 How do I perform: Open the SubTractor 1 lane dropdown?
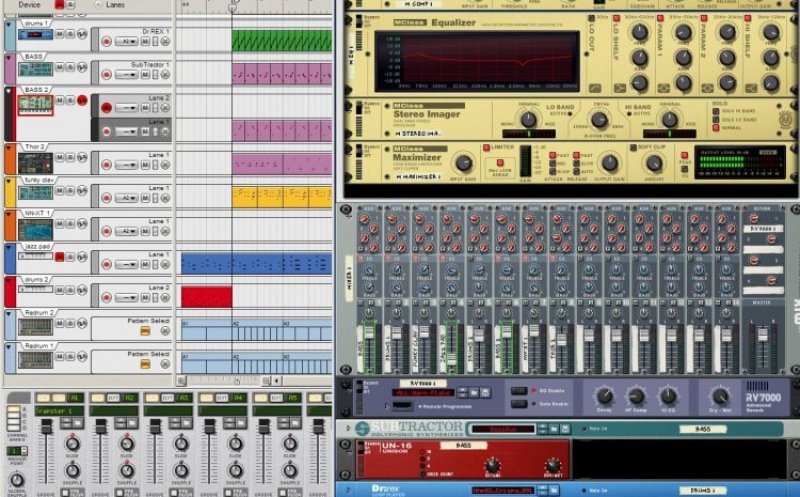tap(127, 74)
